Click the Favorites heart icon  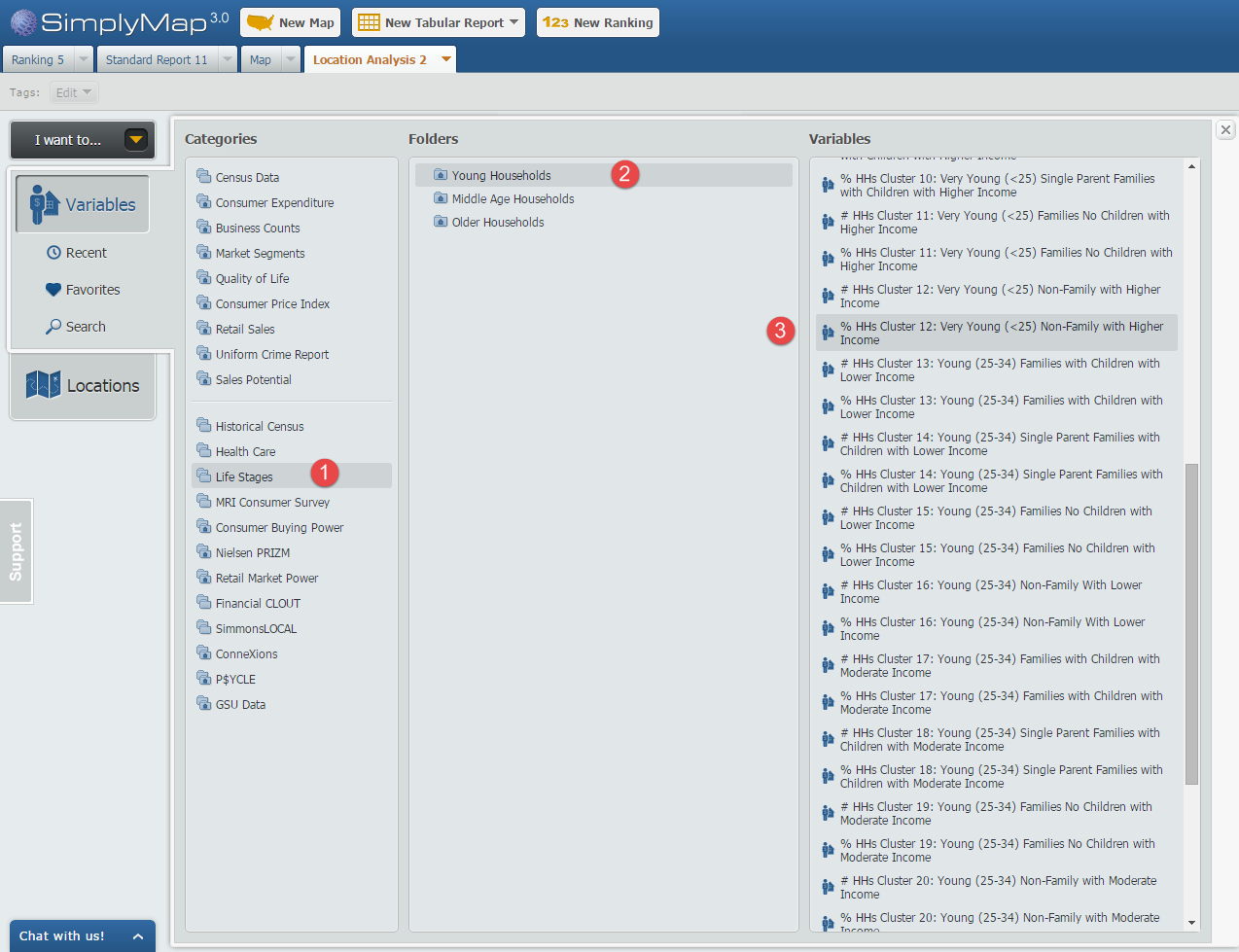(x=53, y=290)
